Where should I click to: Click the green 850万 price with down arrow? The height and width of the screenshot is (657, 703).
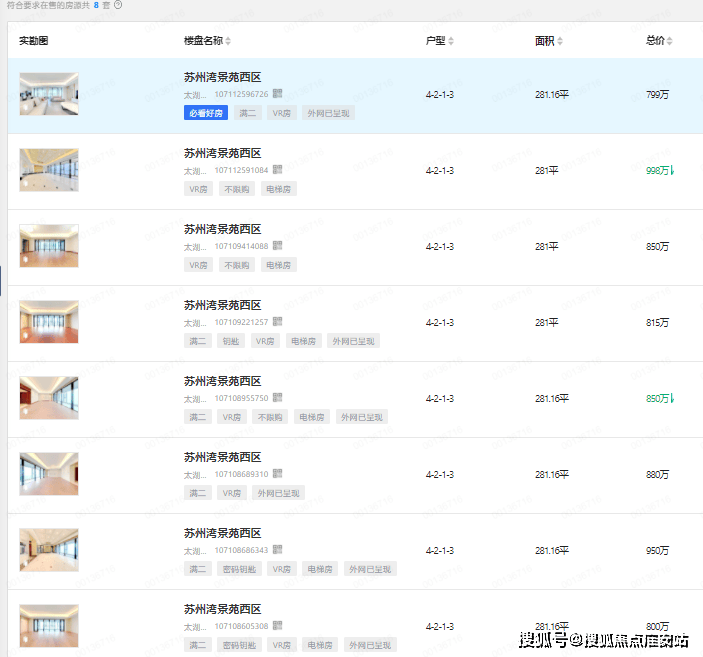tap(660, 398)
